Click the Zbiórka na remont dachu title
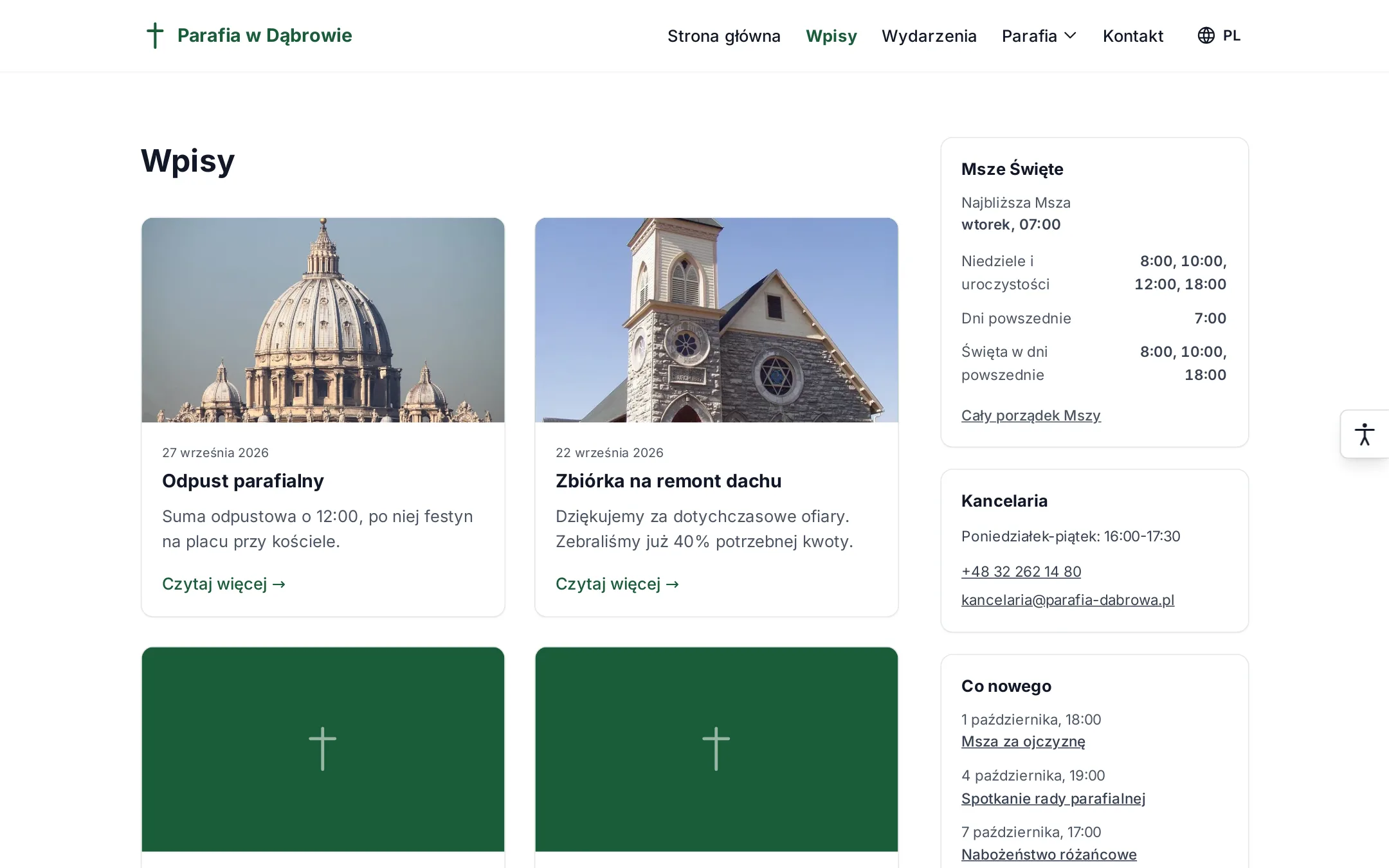The image size is (1389, 868). [669, 481]
